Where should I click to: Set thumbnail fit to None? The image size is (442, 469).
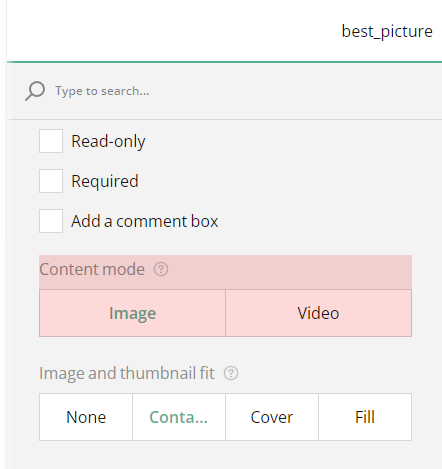[86, 417]
